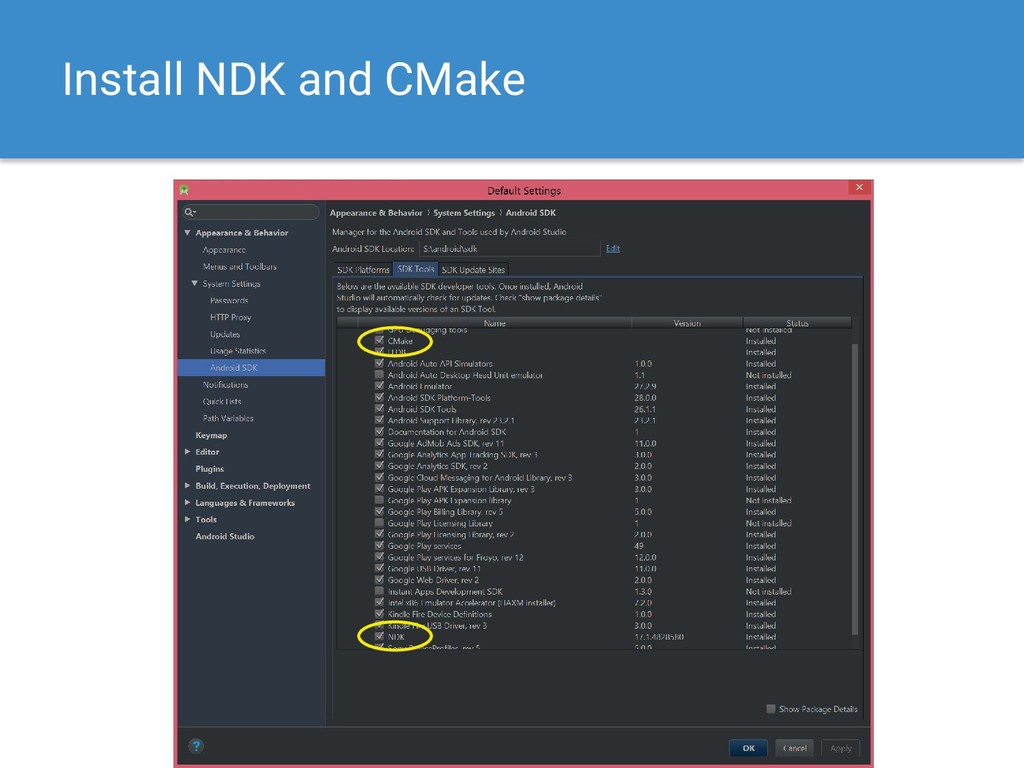The image size is (1024, 768).
Task: Check Google Play APK Expansion library version 1
Action: 379,500
